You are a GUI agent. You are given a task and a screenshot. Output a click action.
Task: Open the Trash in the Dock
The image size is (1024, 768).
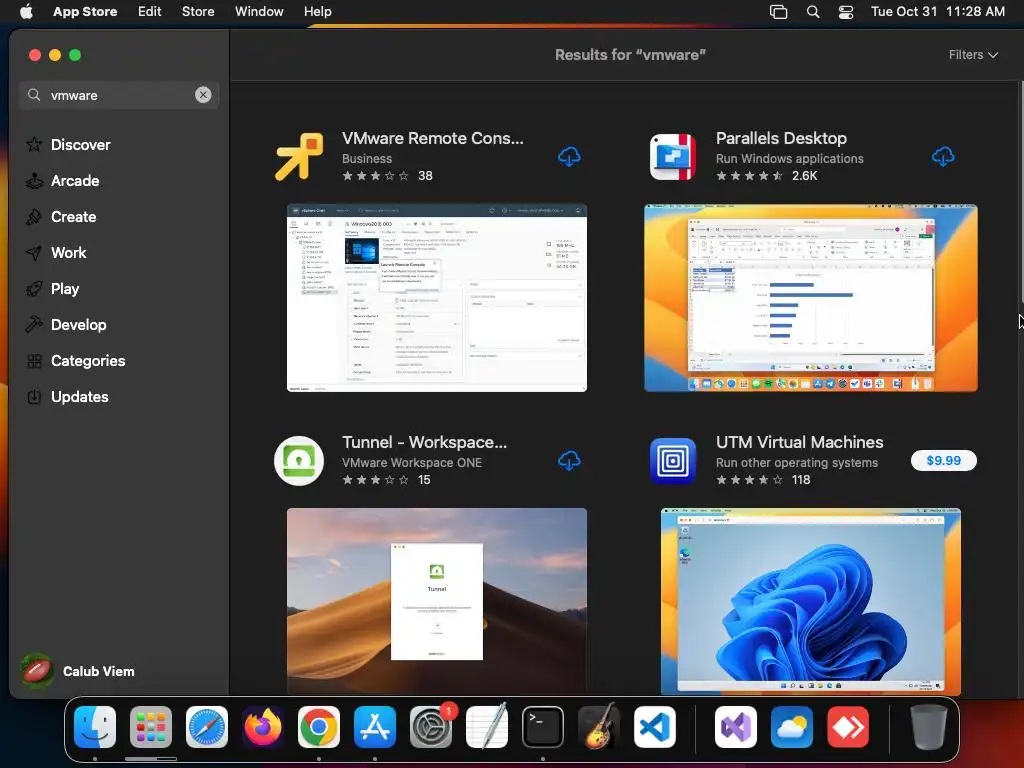point(929,727)
